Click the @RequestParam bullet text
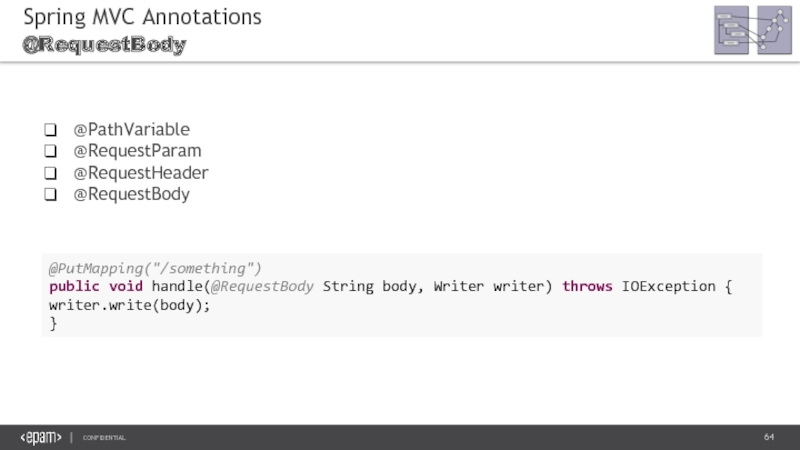800x450 pixels. (137, 151)
